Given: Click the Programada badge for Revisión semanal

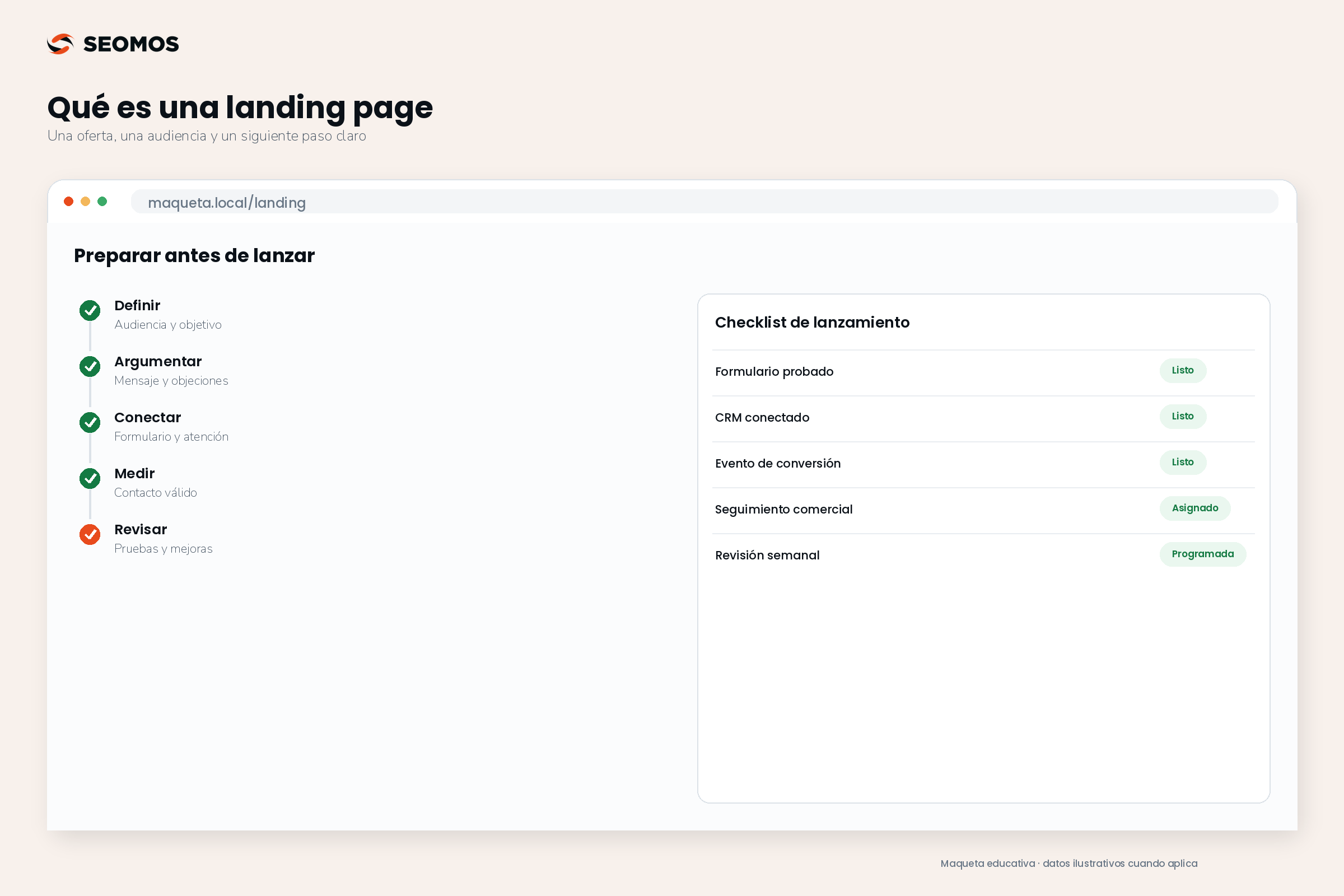Looking at the screenshot, I should (1203, 554).
